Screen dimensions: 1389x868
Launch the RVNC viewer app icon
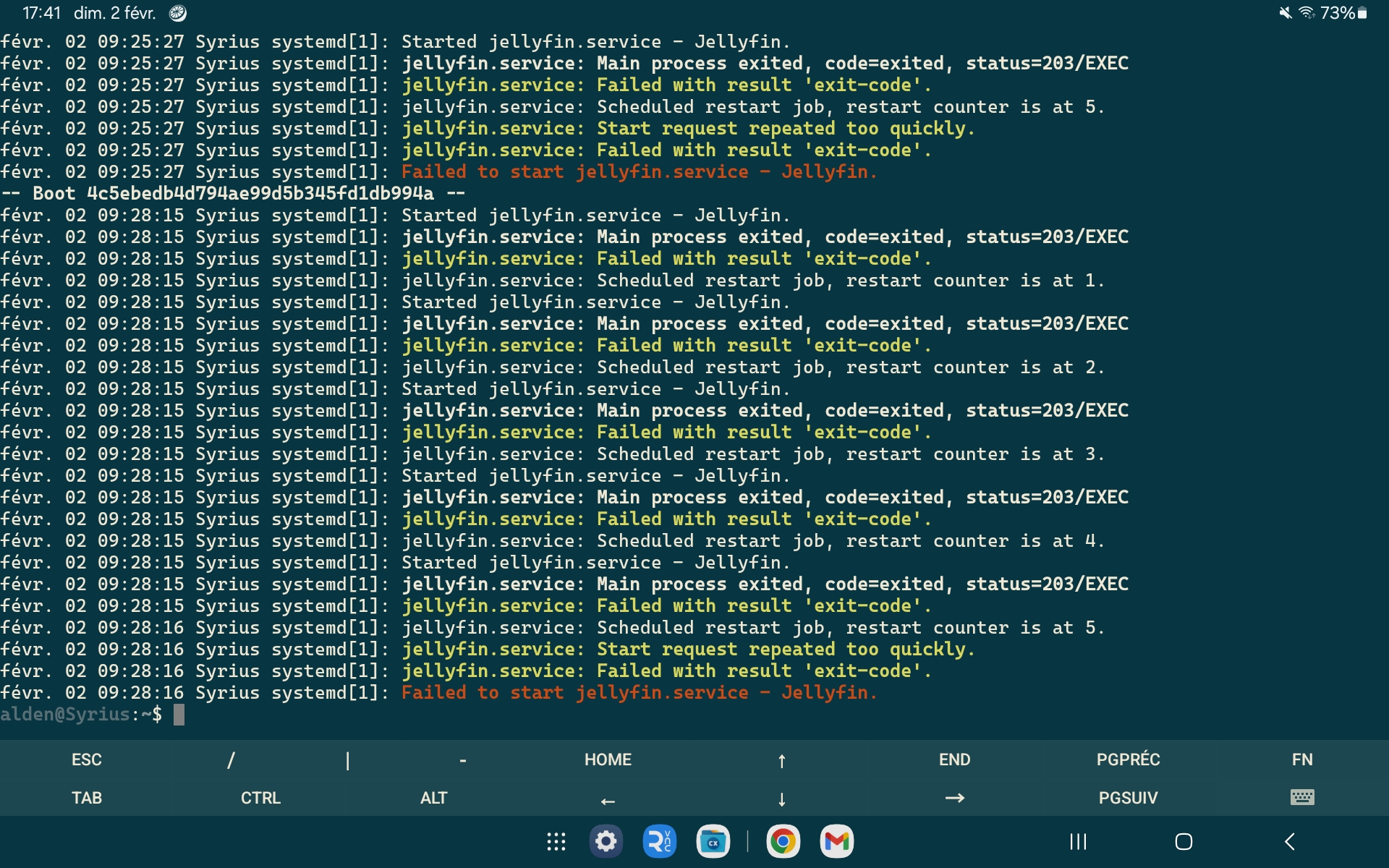(659, 841)
